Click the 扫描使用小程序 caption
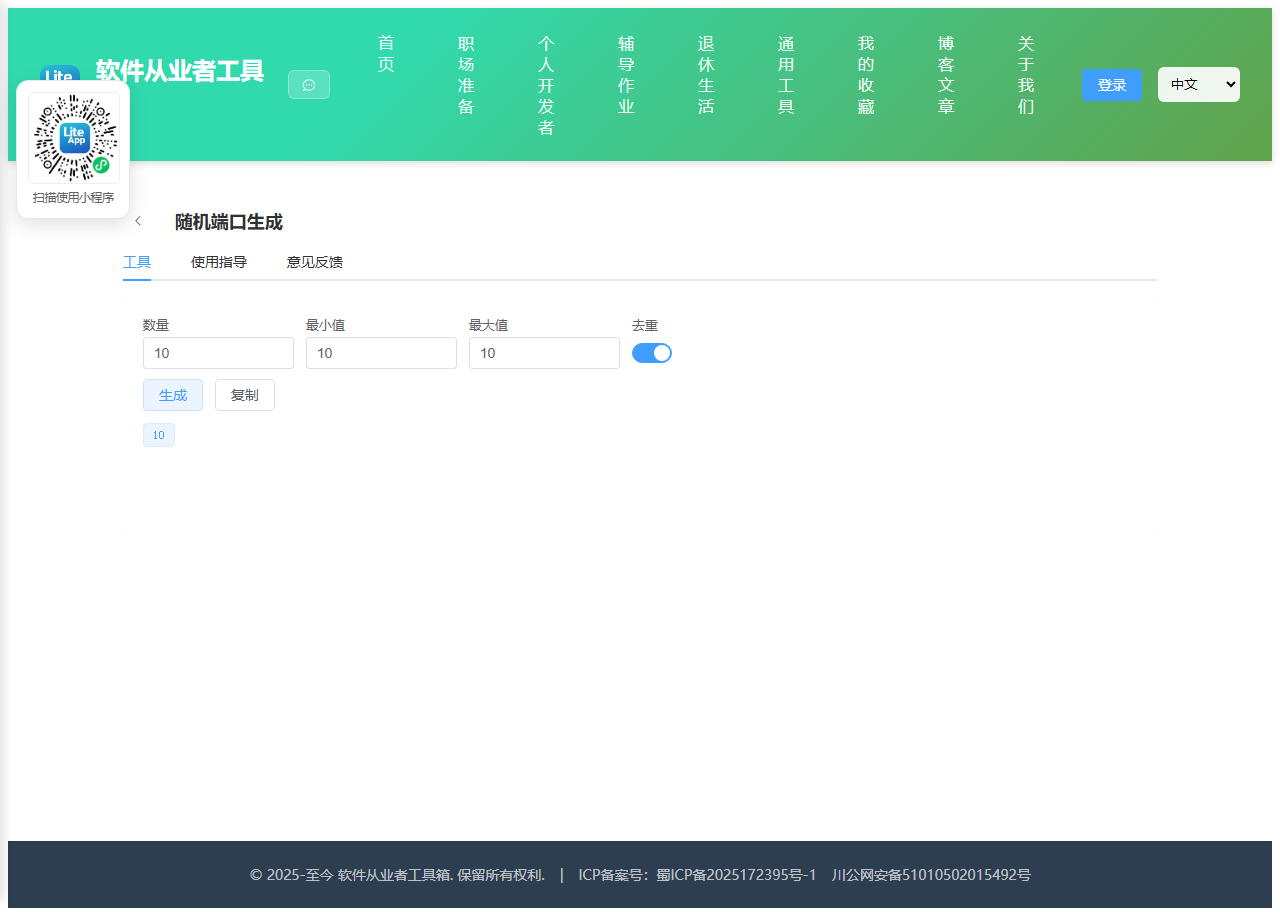 tap(73, 198)
